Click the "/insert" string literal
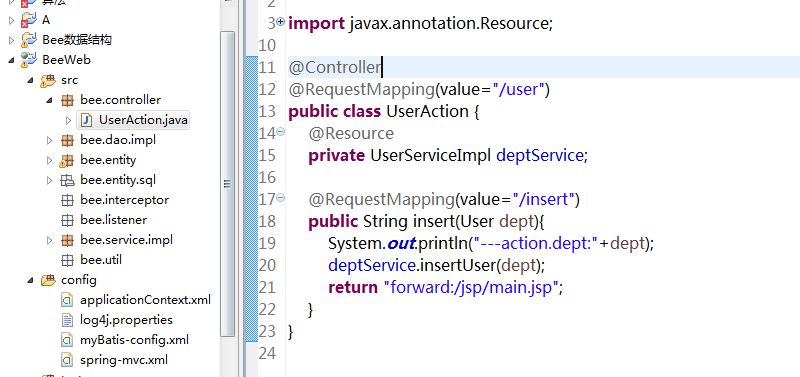 pyautogui.click(x=544, y=199)
